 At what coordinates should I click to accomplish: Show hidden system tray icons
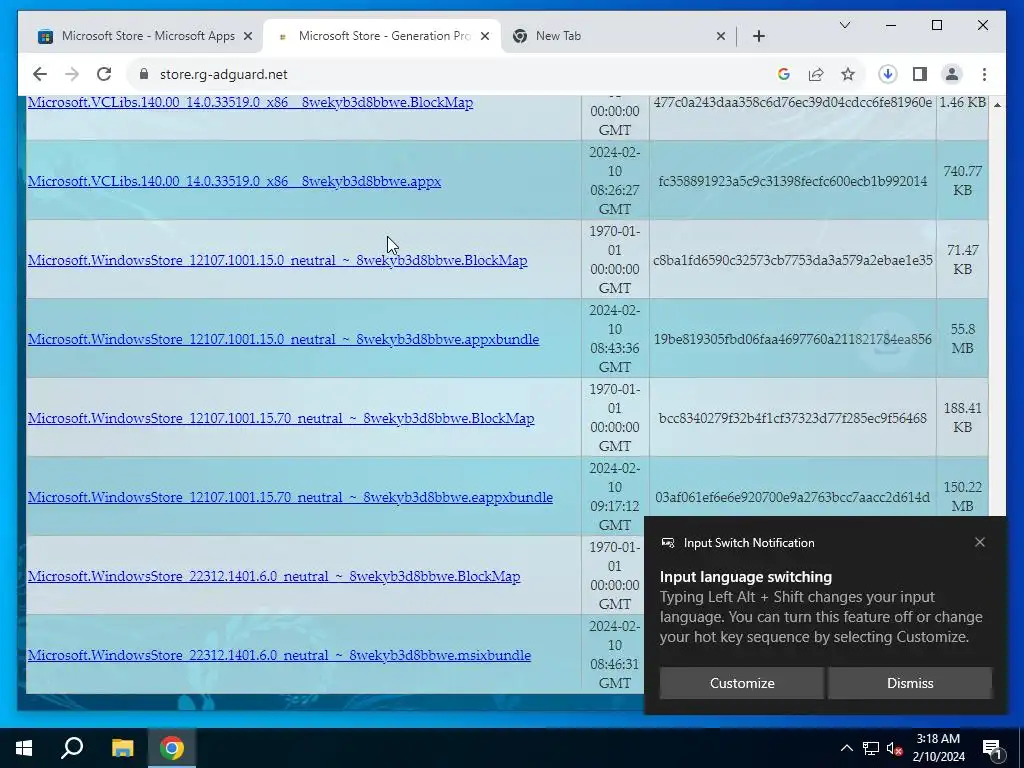[846, 748]
